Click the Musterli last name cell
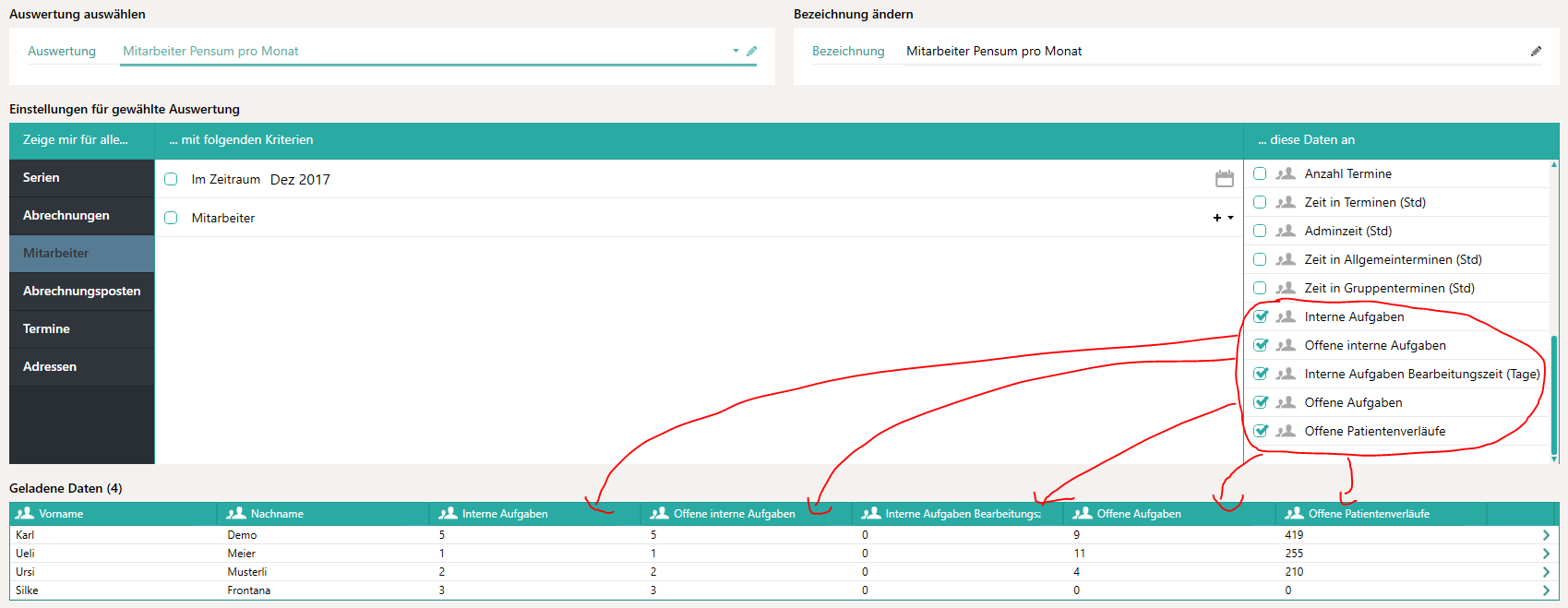This screenshot has width=1568, height=608. click(247, 572)
